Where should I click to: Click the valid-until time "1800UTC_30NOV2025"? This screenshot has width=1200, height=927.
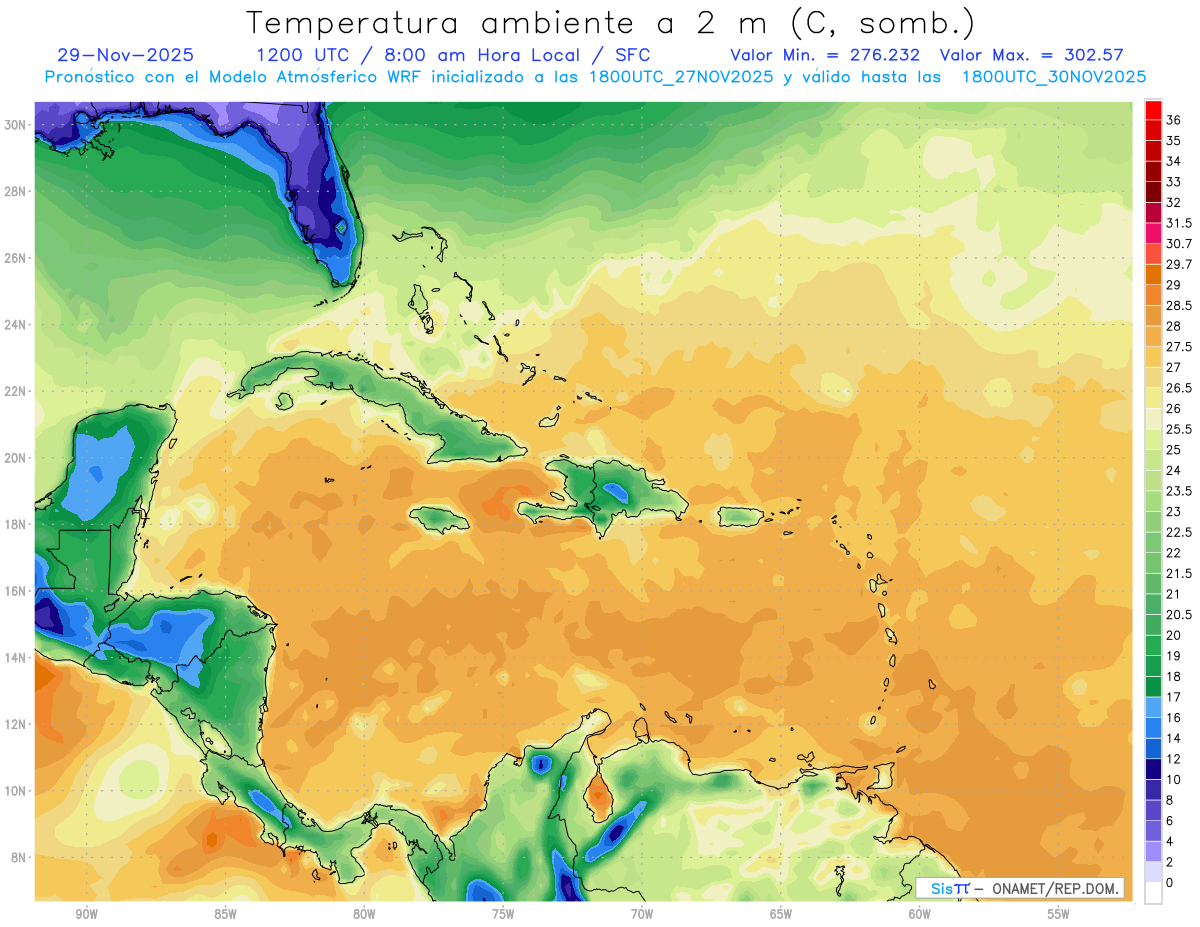tap(1054, 77)
